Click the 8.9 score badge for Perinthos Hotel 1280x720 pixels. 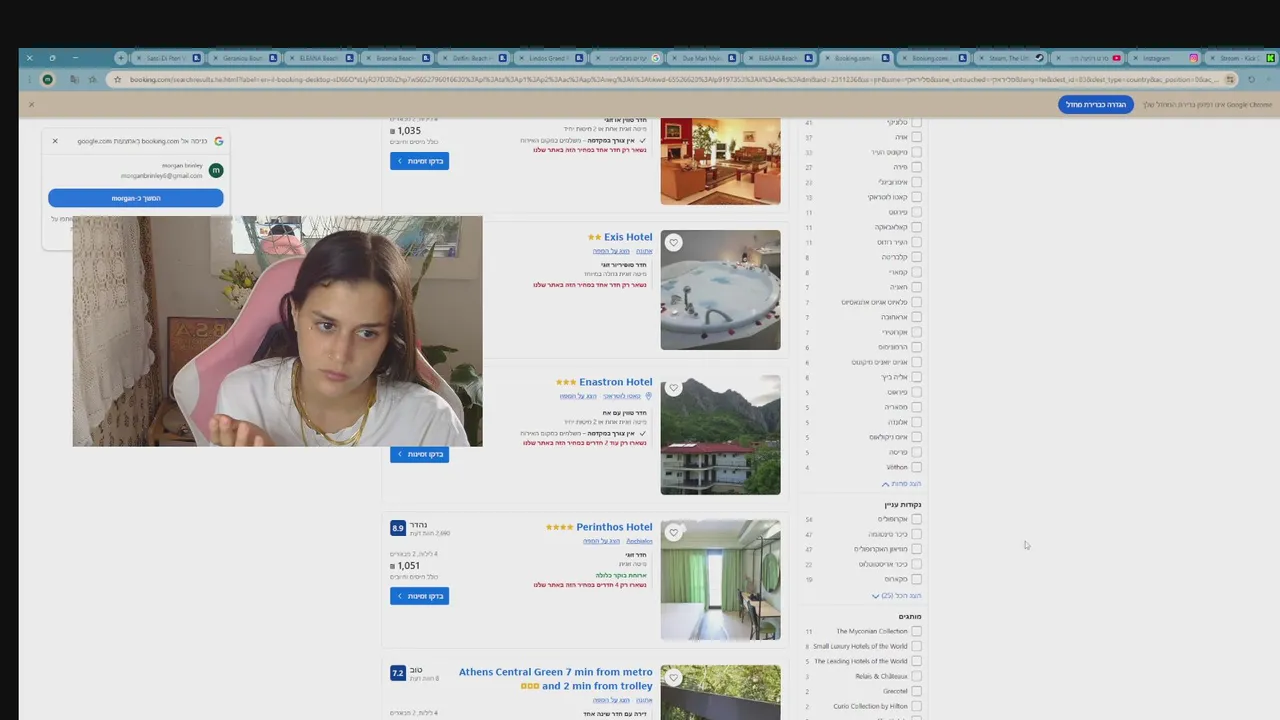coord(398,528)
